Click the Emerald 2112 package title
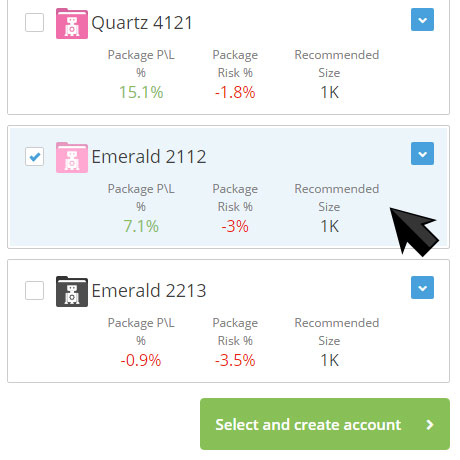460x460 pixels. pyautogui.click(x=149, y=157)
